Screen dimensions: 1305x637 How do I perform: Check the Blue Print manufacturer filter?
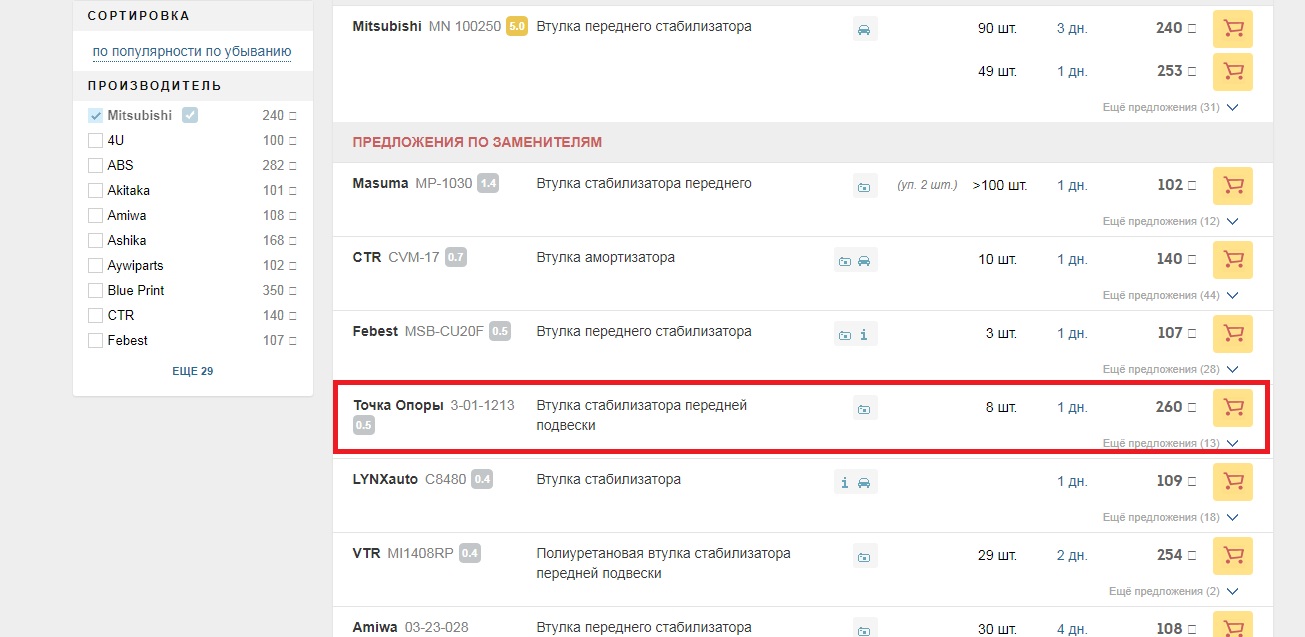(x=96, y=291)
